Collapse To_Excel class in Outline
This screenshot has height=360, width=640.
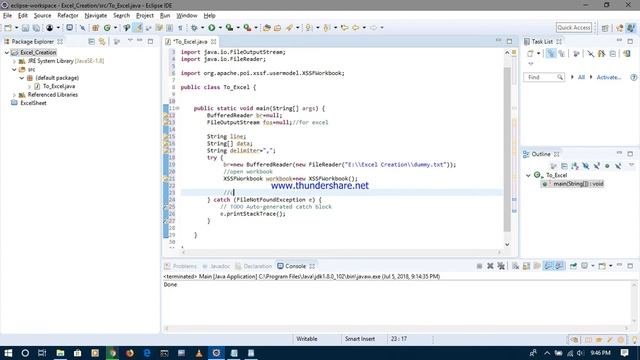[528, 176]
